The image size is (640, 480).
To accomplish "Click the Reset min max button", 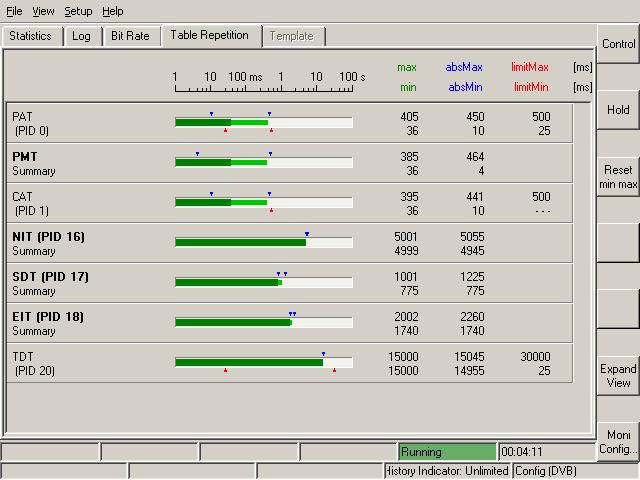I will [618, 177].
